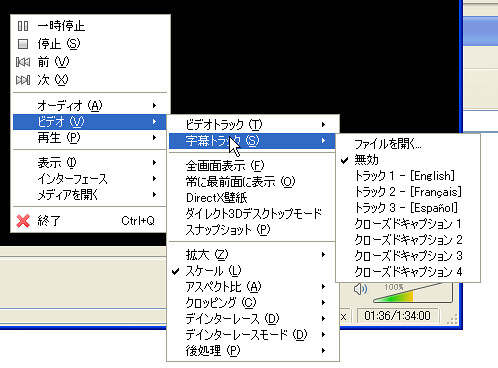Image resolution: width=498 pixels, height=368 pixels.
Task: Expand the ビデオトラック (T) submenu
Action: (253, 125)
